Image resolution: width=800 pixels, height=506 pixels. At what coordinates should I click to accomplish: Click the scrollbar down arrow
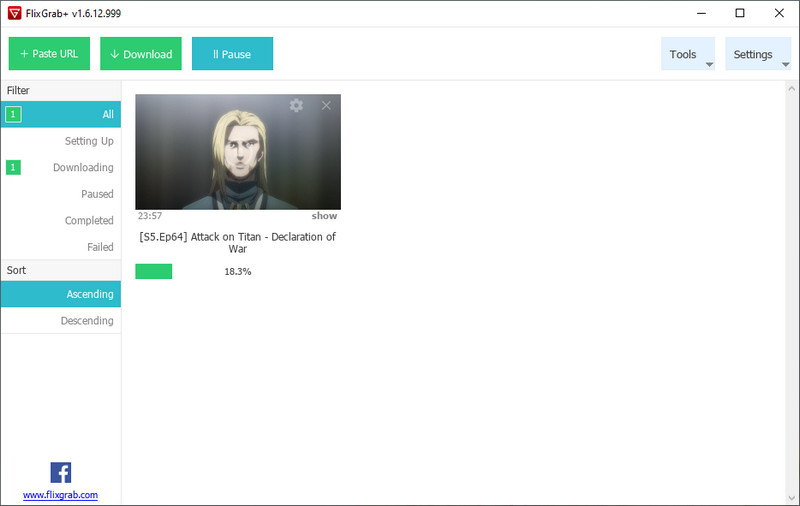(x=791, y=498)
